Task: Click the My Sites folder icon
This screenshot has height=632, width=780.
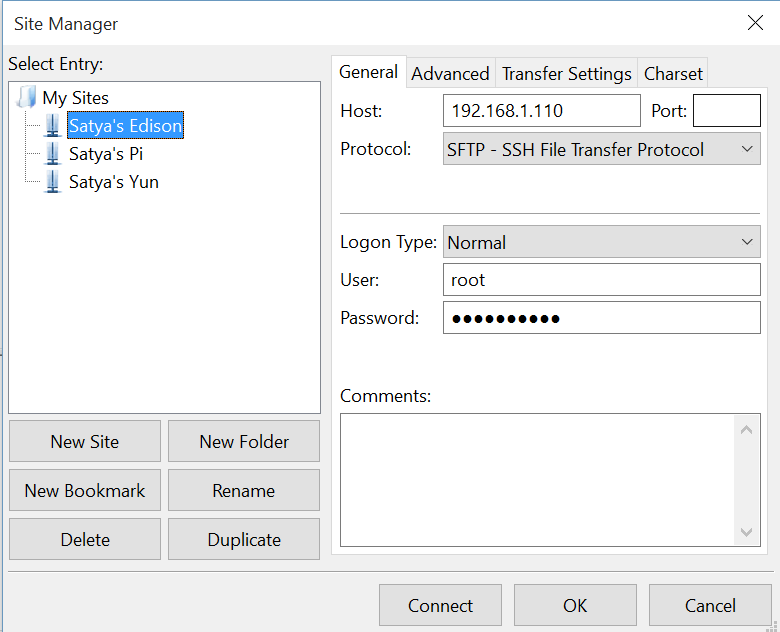Action: [26, 97]
